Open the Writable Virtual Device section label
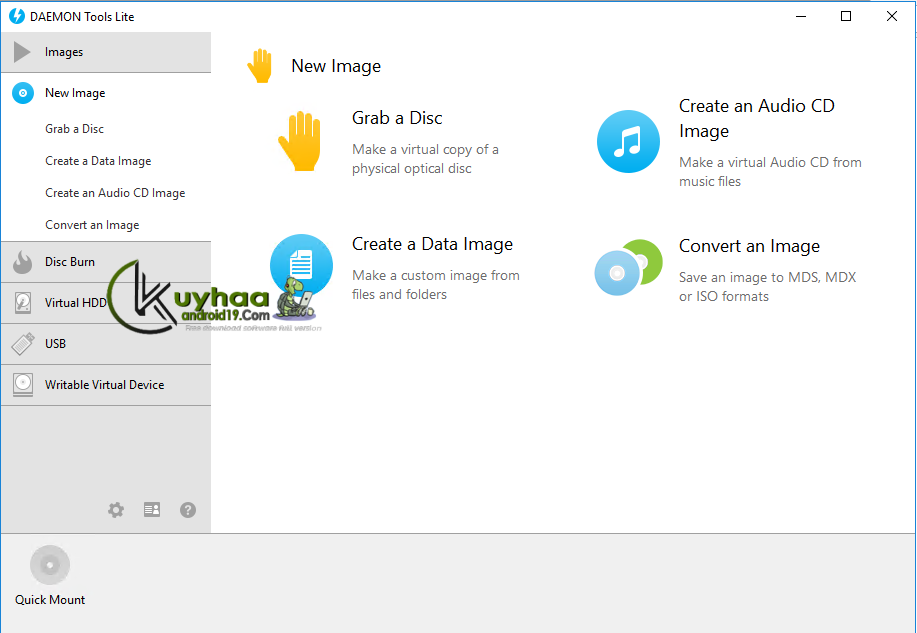The image size is (917, 633). click(105, 385)
